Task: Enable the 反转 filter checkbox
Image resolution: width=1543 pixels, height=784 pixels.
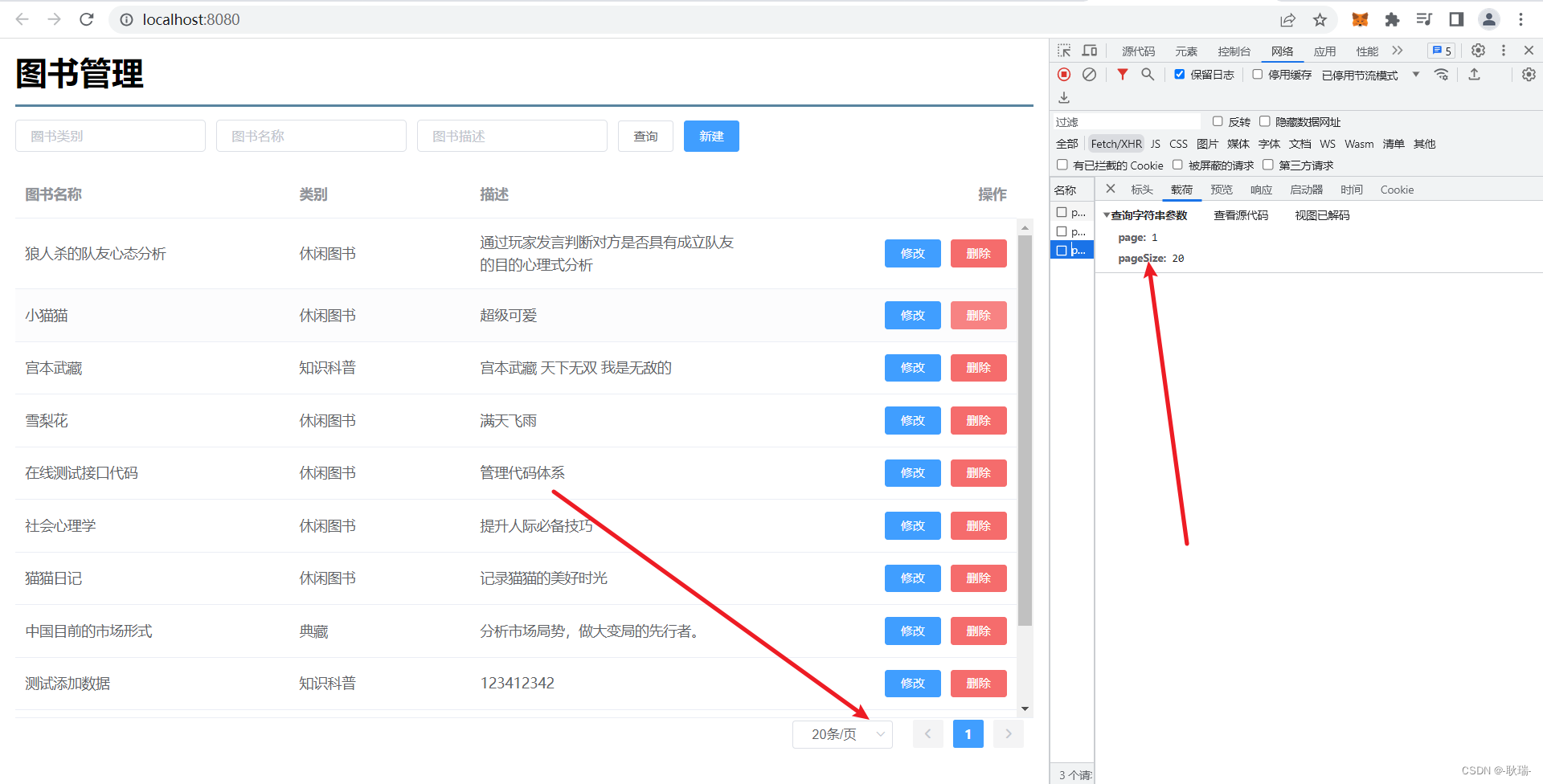Action: coord(1218,121)
